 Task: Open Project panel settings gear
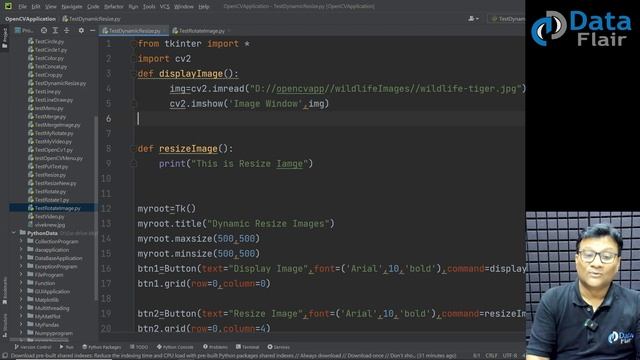(81, 31)
